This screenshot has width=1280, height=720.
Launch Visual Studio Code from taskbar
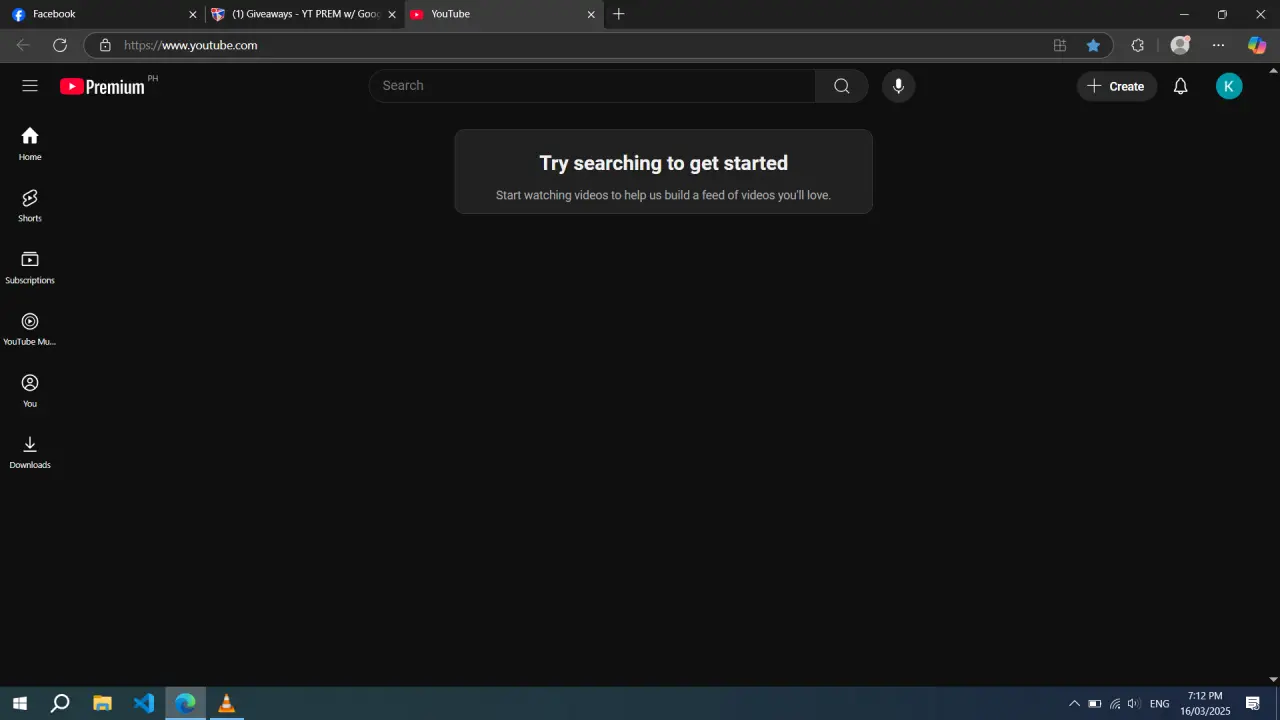click(x=144, y=703)
